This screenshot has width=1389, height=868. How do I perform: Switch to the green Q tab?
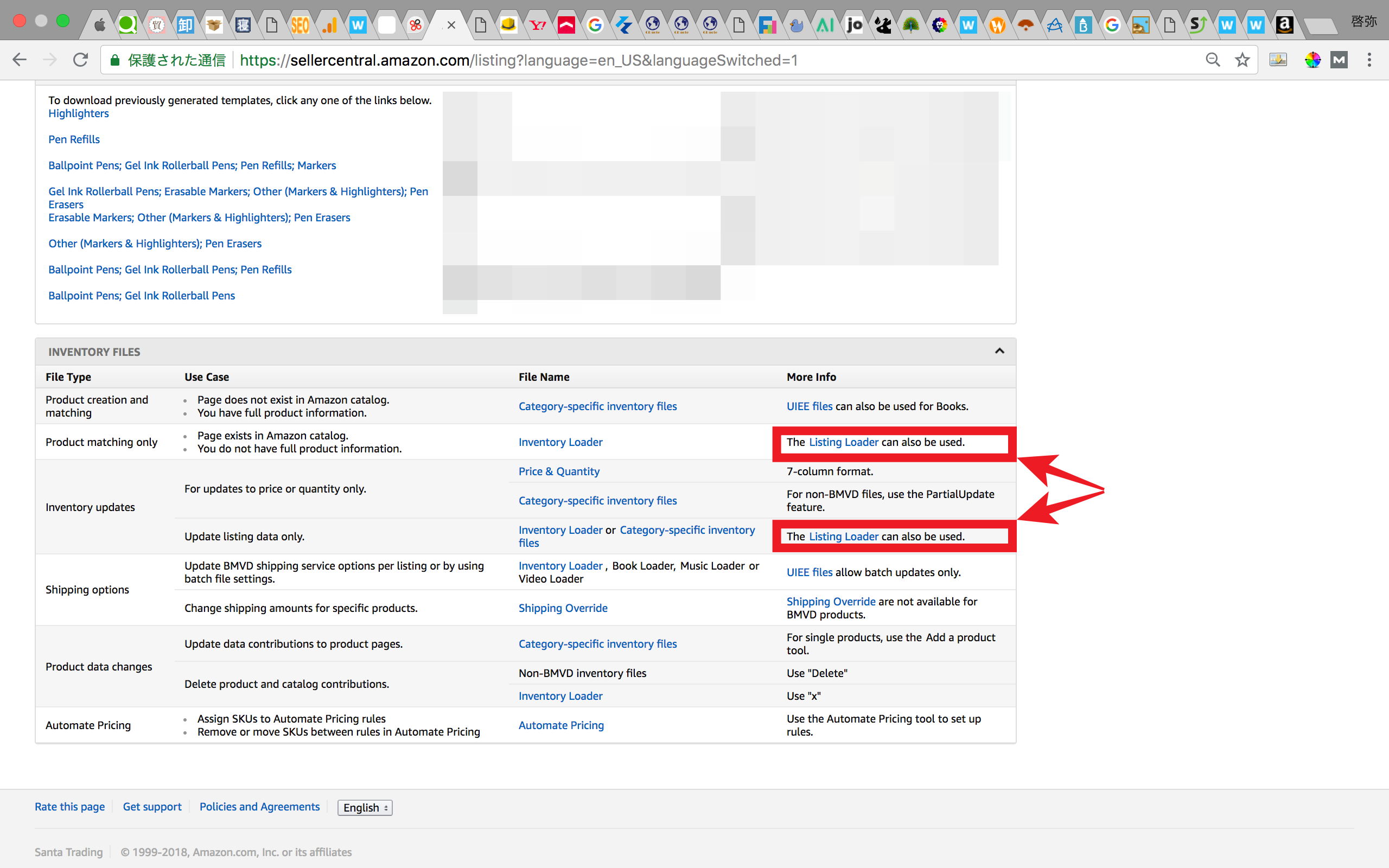(128, 25)
